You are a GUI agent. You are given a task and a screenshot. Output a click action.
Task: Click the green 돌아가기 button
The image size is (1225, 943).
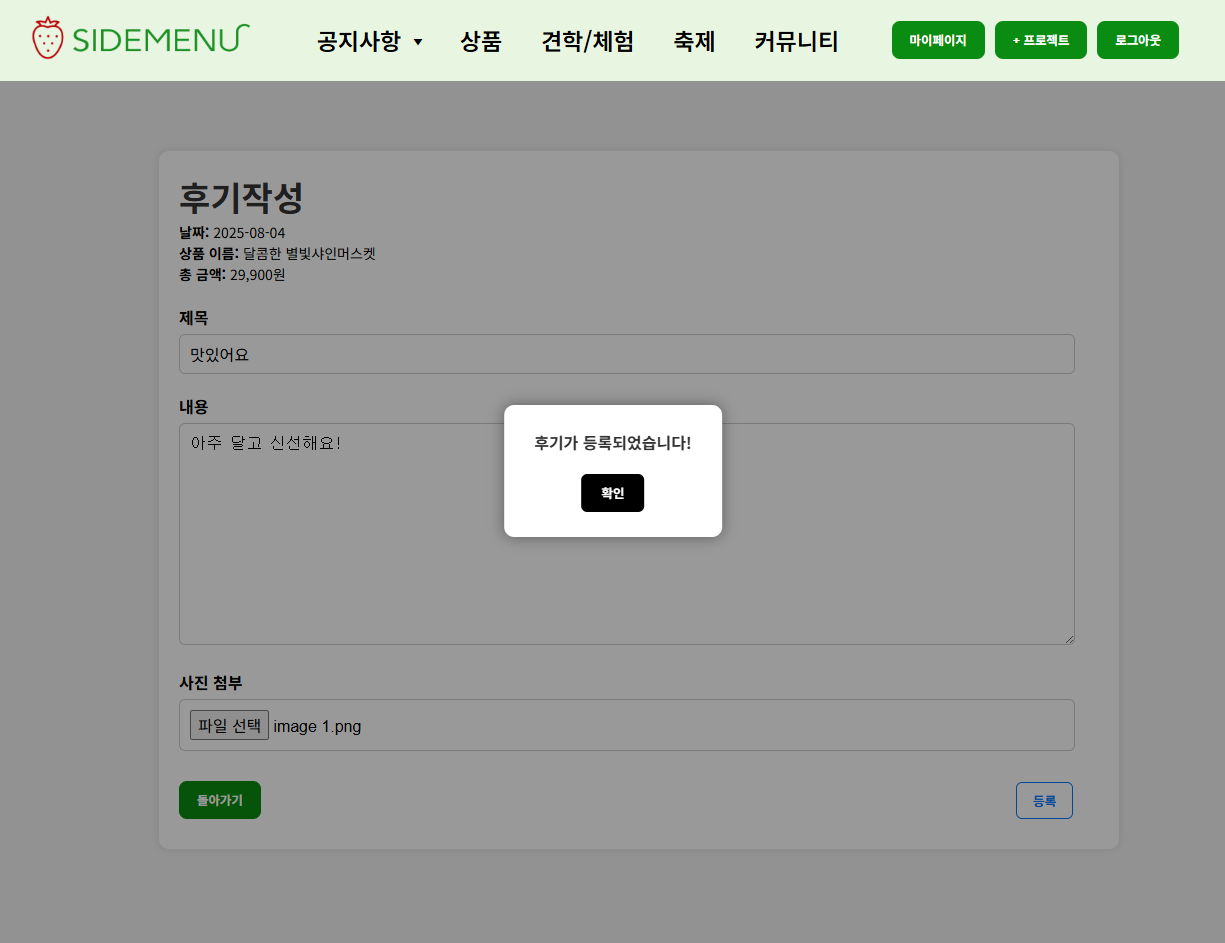[219, 800]
